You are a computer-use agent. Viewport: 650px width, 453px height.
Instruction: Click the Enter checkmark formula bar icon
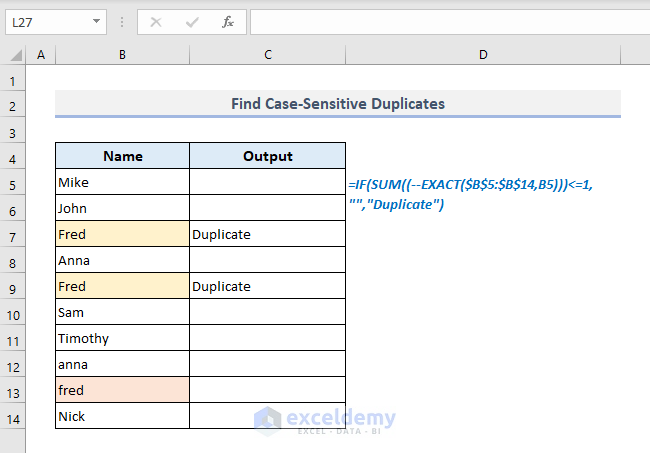coord(192,21)
